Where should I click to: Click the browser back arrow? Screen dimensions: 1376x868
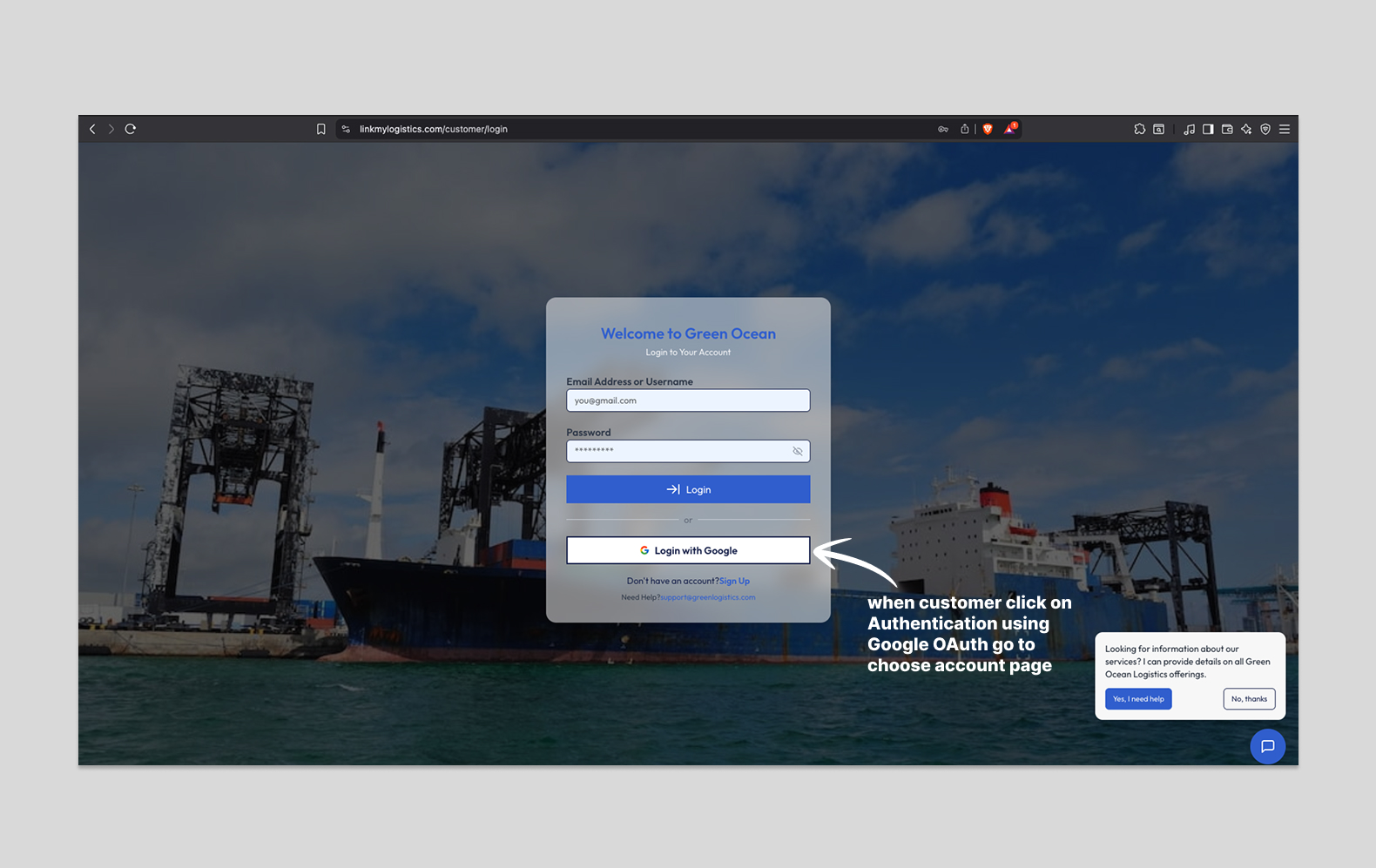pos(92,129)
